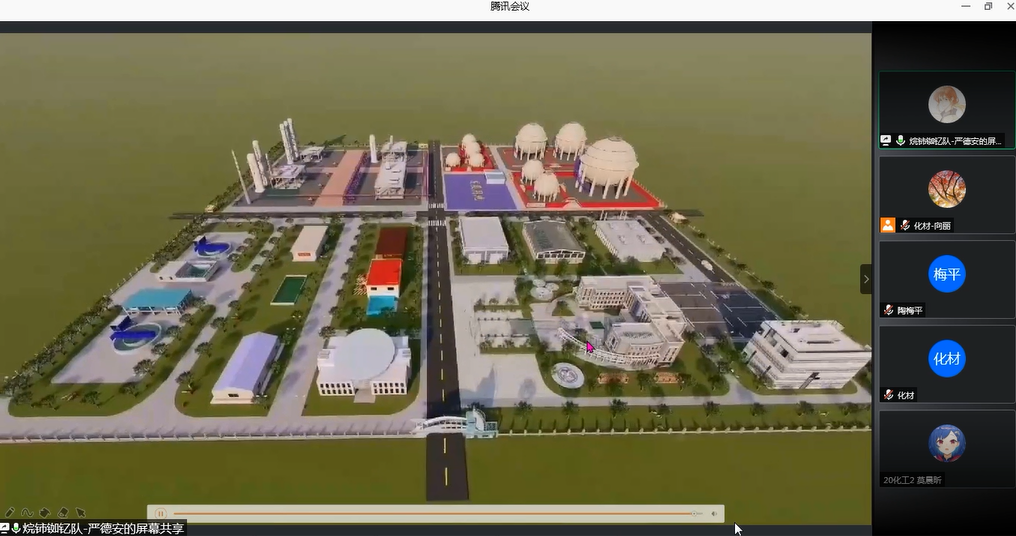Open the 20化工2 participant tile
The image size is (1016, 536).
[x=946, y=443]
